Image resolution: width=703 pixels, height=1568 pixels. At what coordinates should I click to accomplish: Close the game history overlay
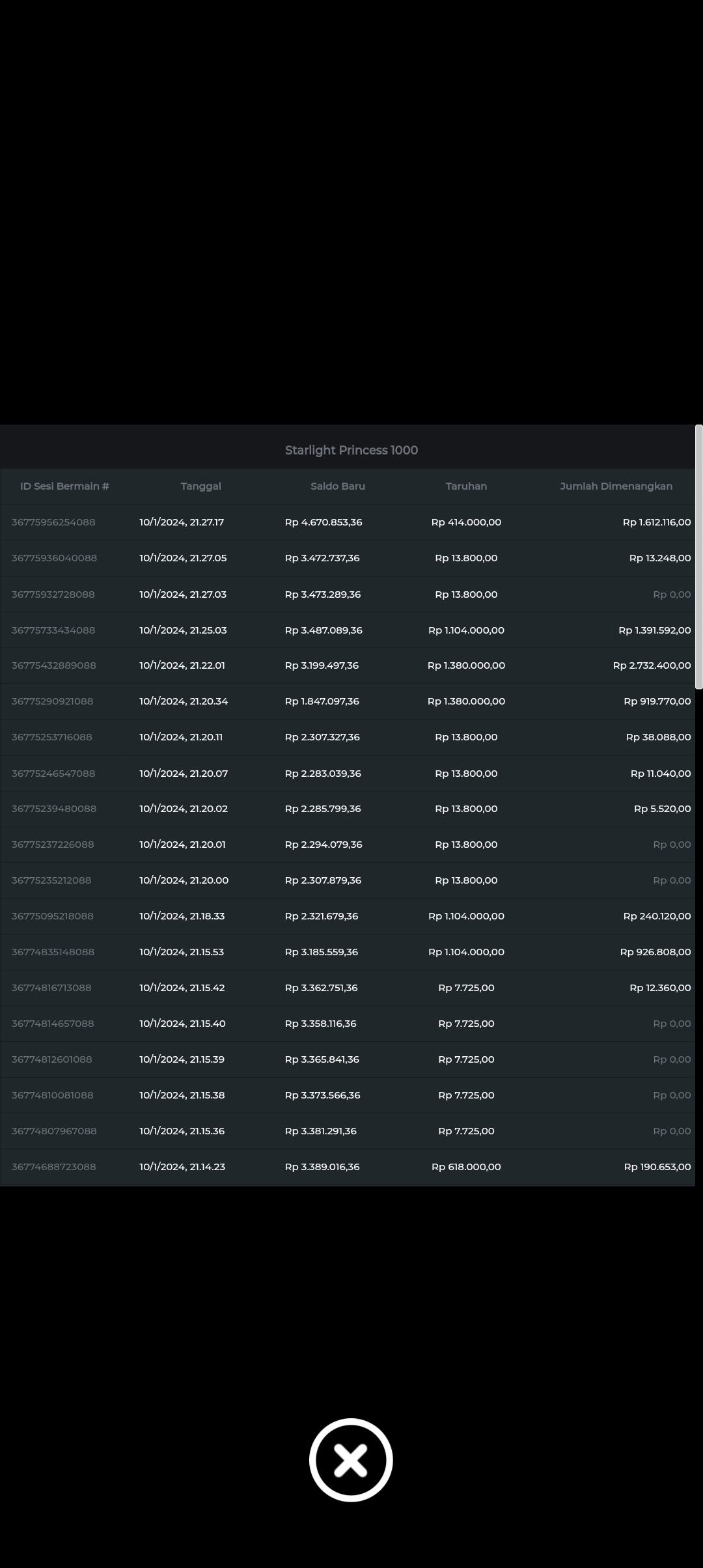(351, 1459)
